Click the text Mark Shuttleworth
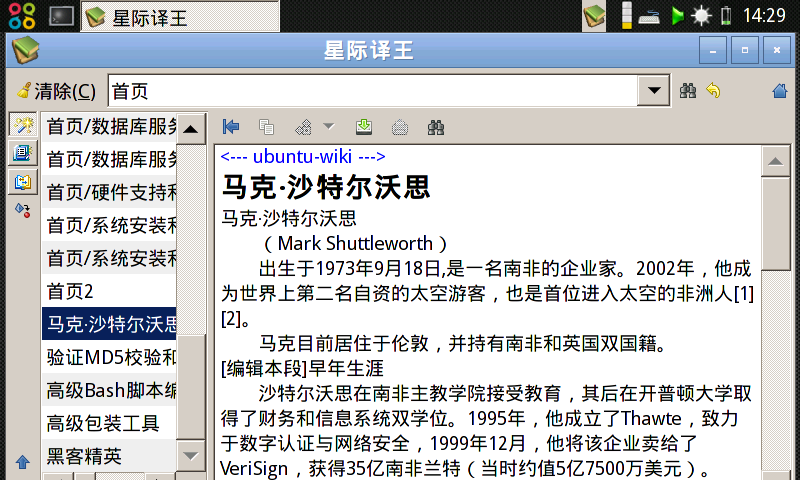 pyautogui.click(x=355, y=243)
